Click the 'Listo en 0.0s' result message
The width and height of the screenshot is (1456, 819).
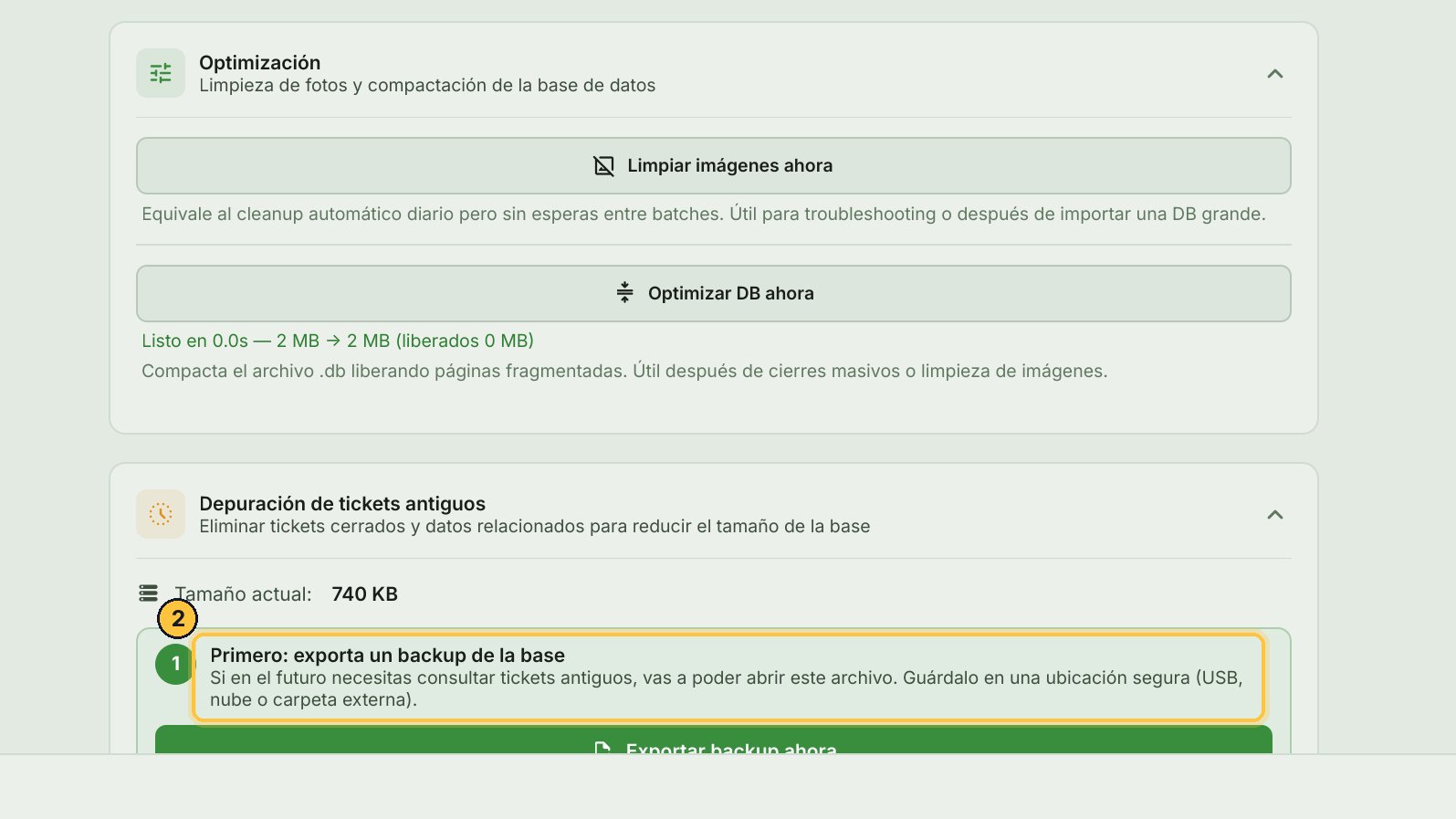(x=338, y=341)
